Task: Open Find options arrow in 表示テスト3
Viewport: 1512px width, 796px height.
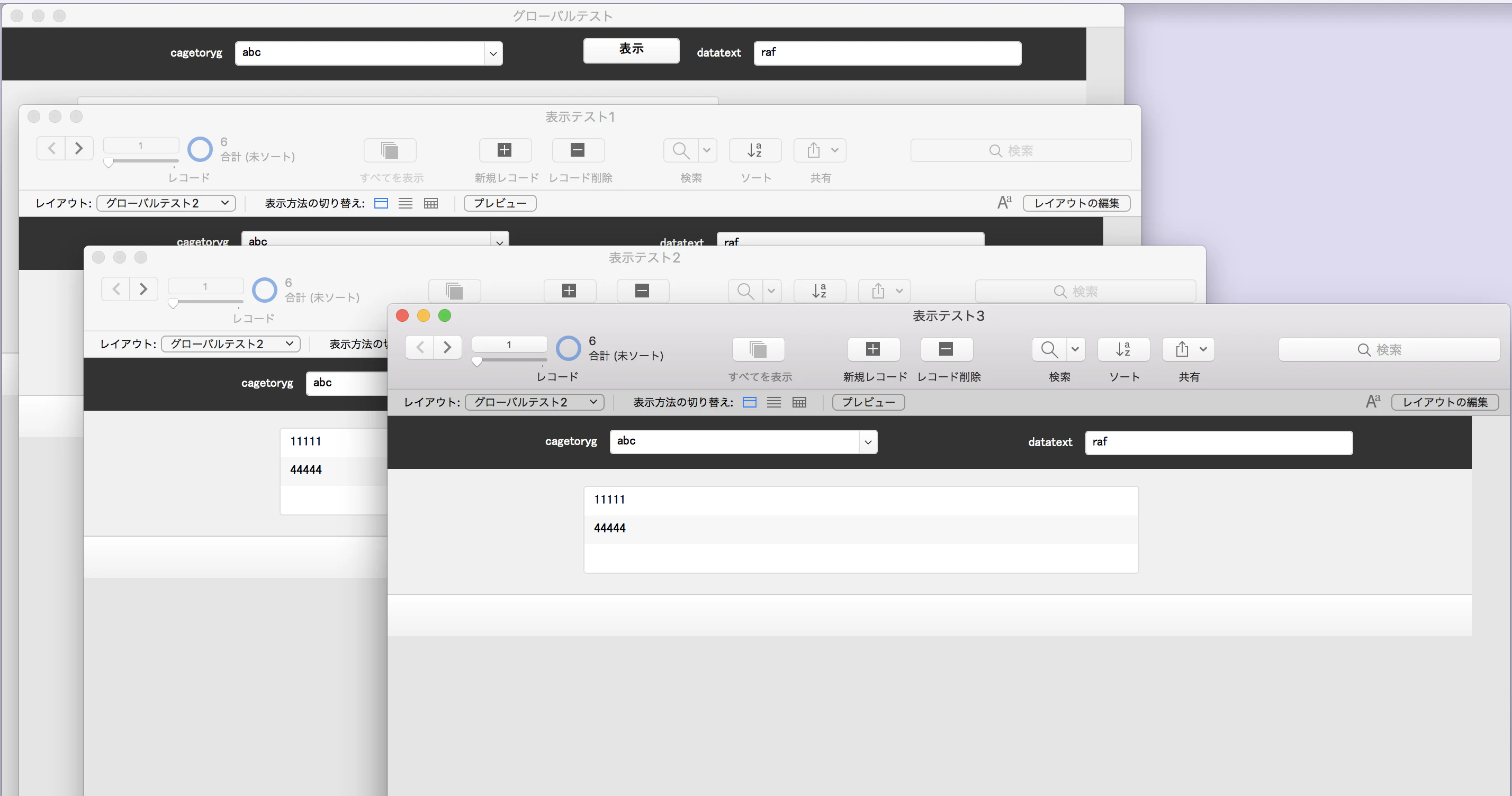Action: point(1075,349)
